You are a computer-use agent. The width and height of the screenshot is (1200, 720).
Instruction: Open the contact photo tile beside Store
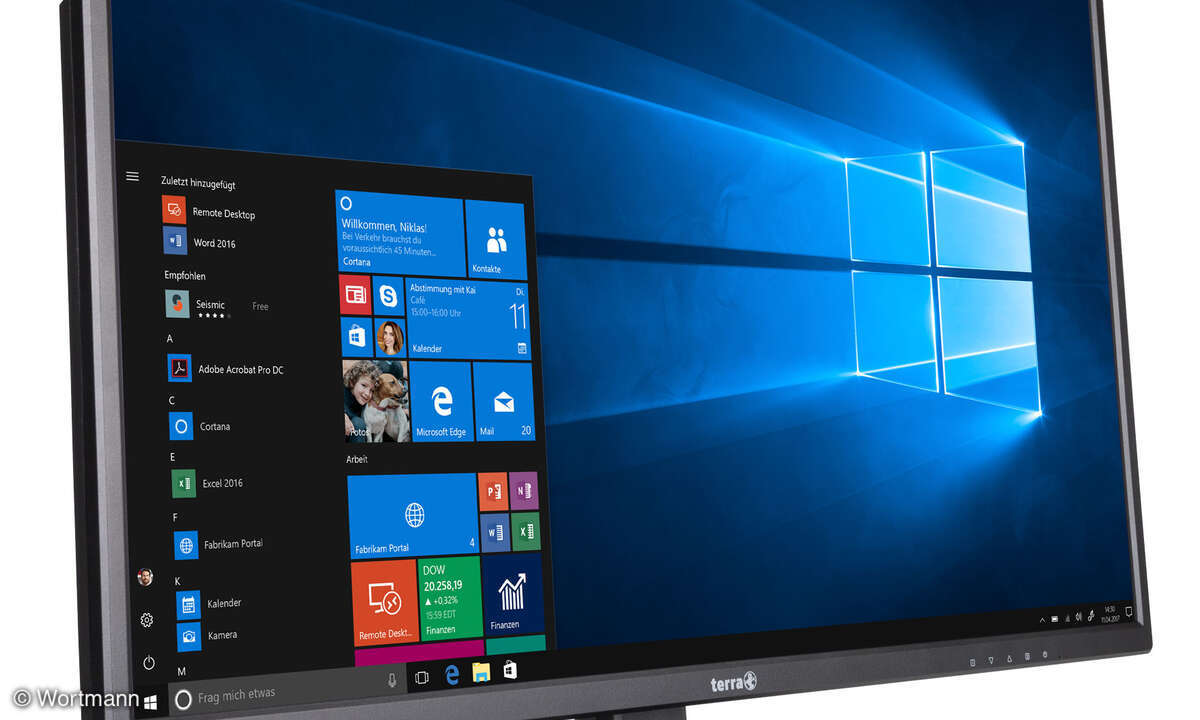(x=390, y=338)
